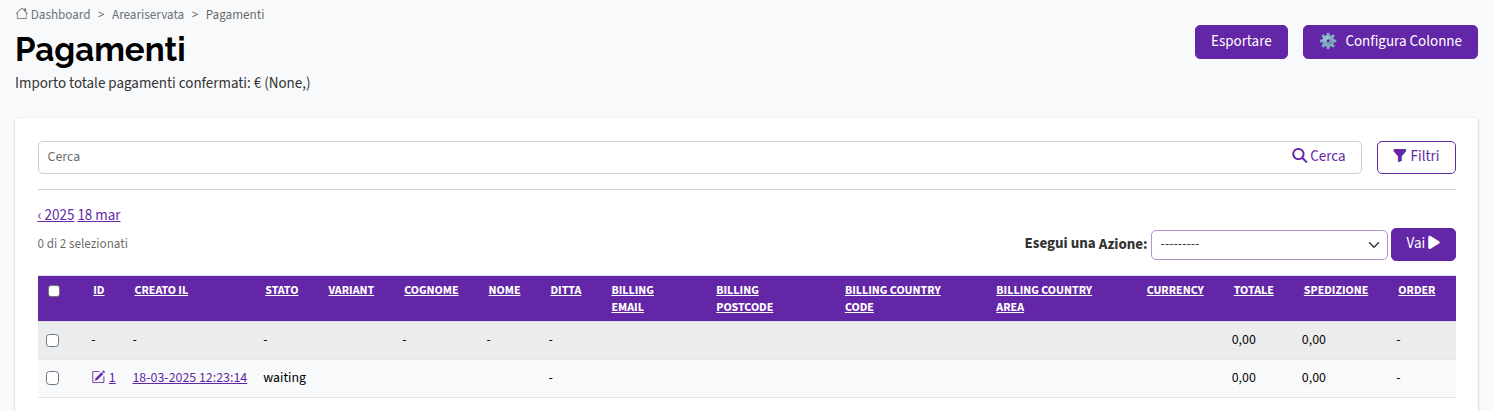Image resolution: width=1494 pixels, height=411 pixels.
Task: Tick the checkbox of the dashes-only row
Action: pos(53,340)
